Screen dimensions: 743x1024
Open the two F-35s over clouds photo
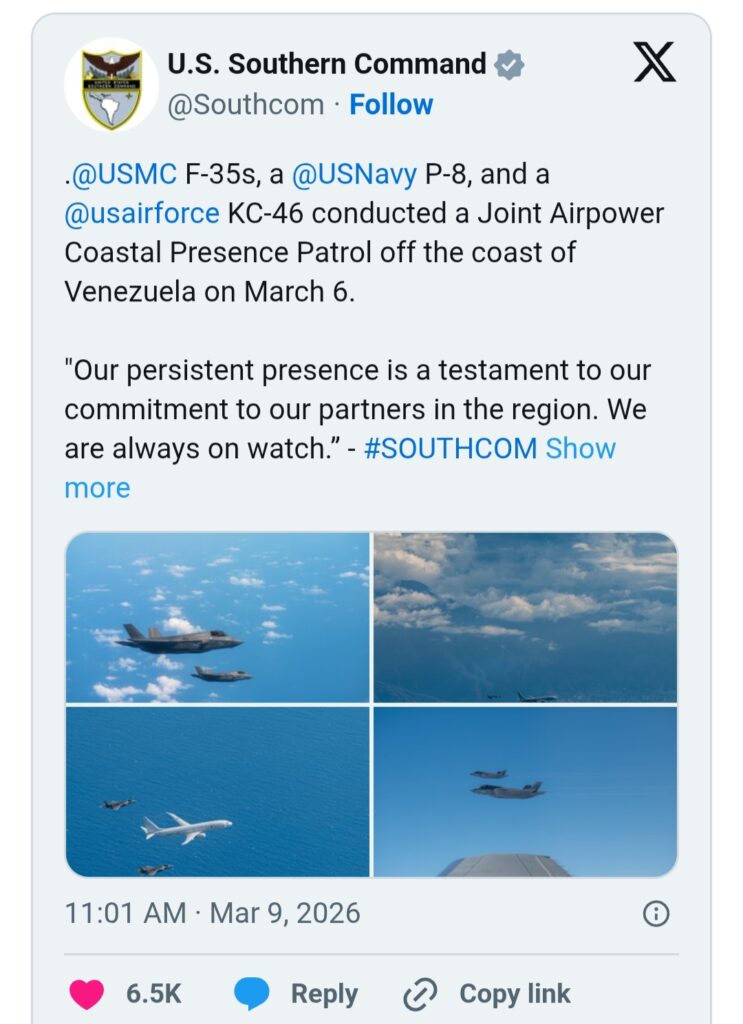coord(217,617)
